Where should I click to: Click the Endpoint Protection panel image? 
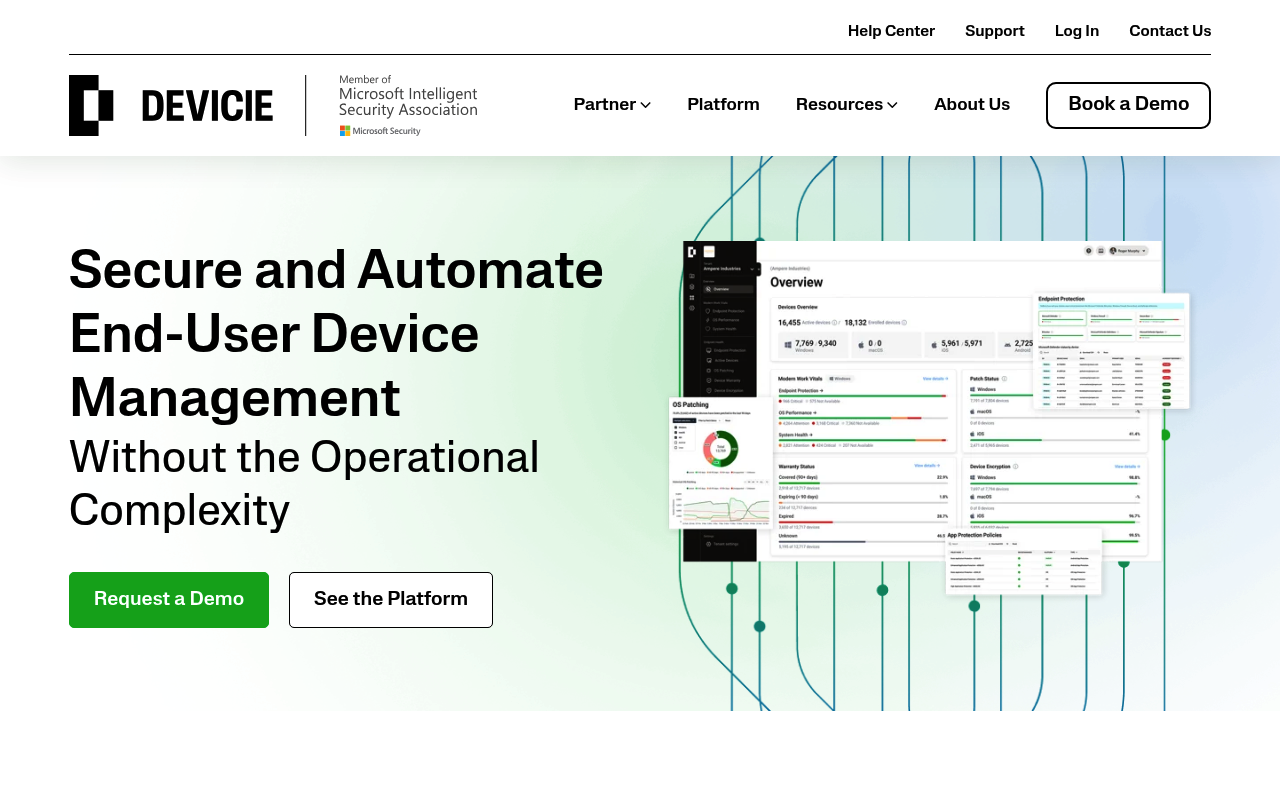pyautogui.click(x=1112, y=350)
